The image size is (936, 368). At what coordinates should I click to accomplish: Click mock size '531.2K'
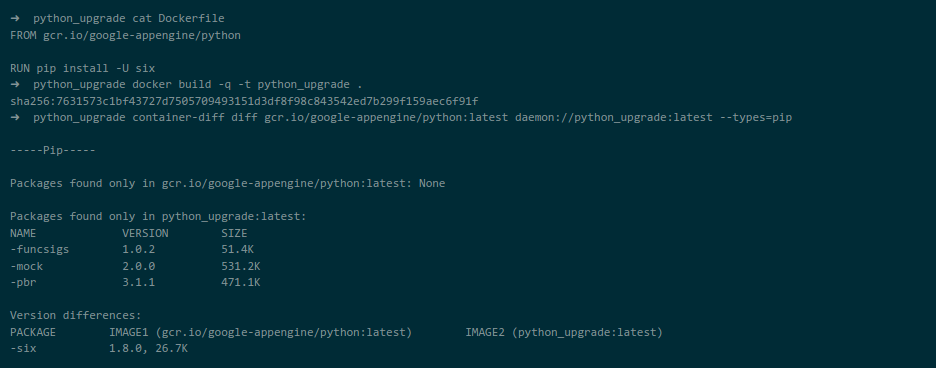241,266
